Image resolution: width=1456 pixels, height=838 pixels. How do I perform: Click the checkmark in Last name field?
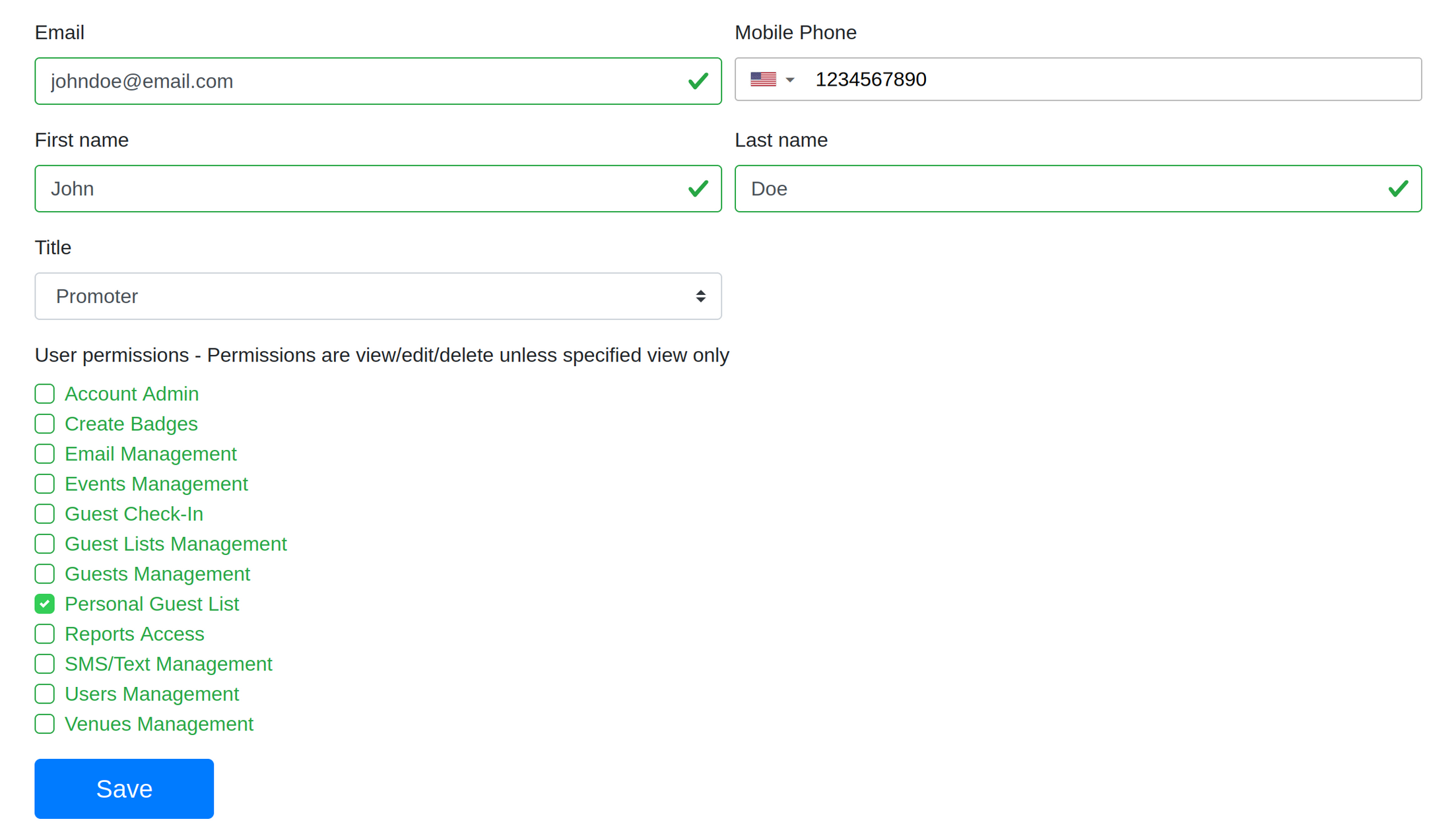pos(1397,189)
